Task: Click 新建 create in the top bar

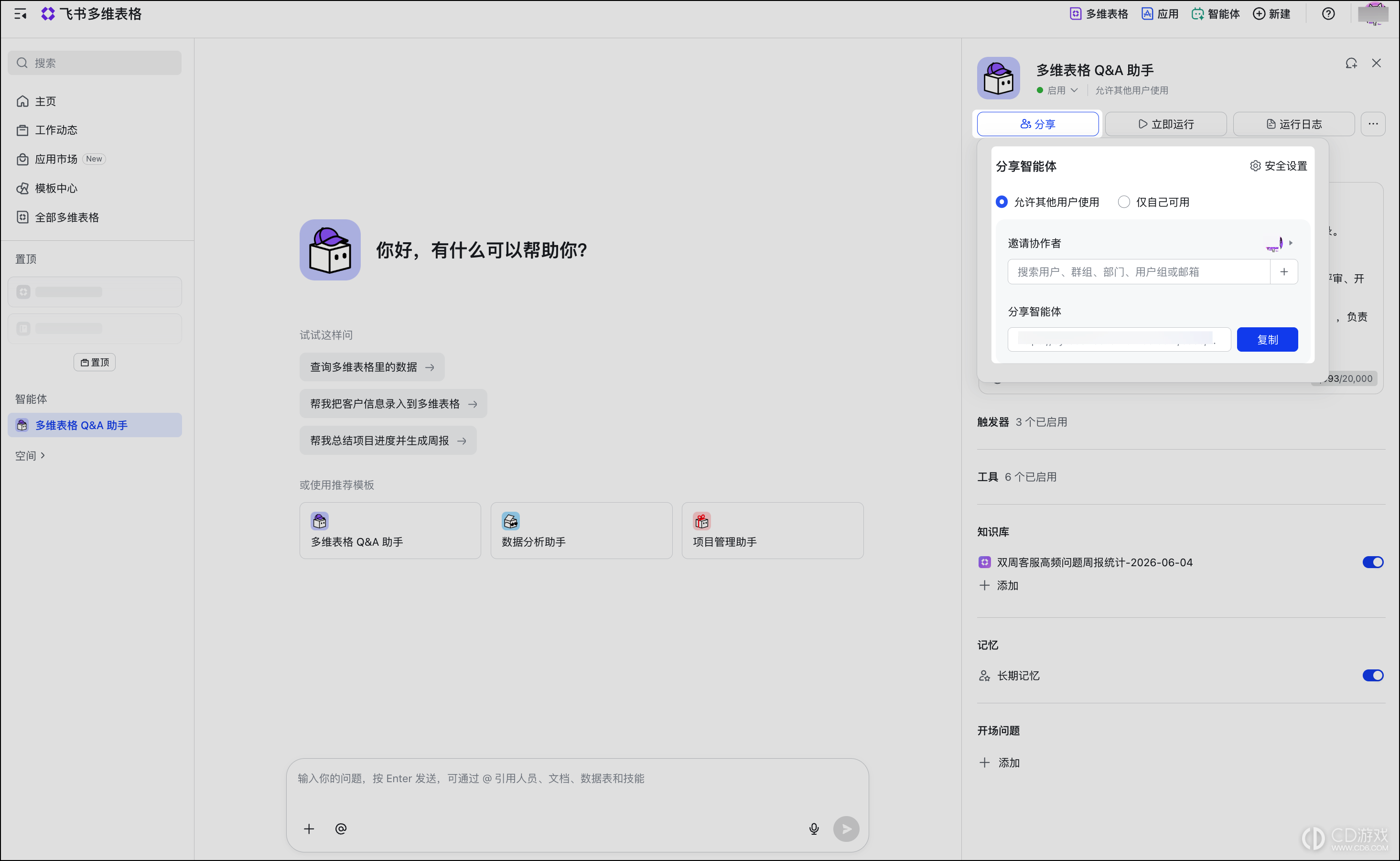Action: (x=1272, y=14)
